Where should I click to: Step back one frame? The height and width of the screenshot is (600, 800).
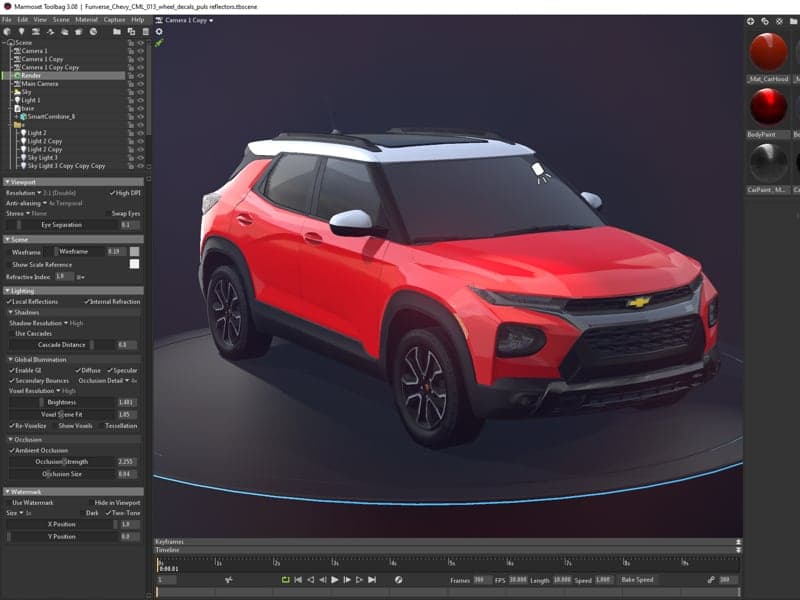[x=322, y=580]
